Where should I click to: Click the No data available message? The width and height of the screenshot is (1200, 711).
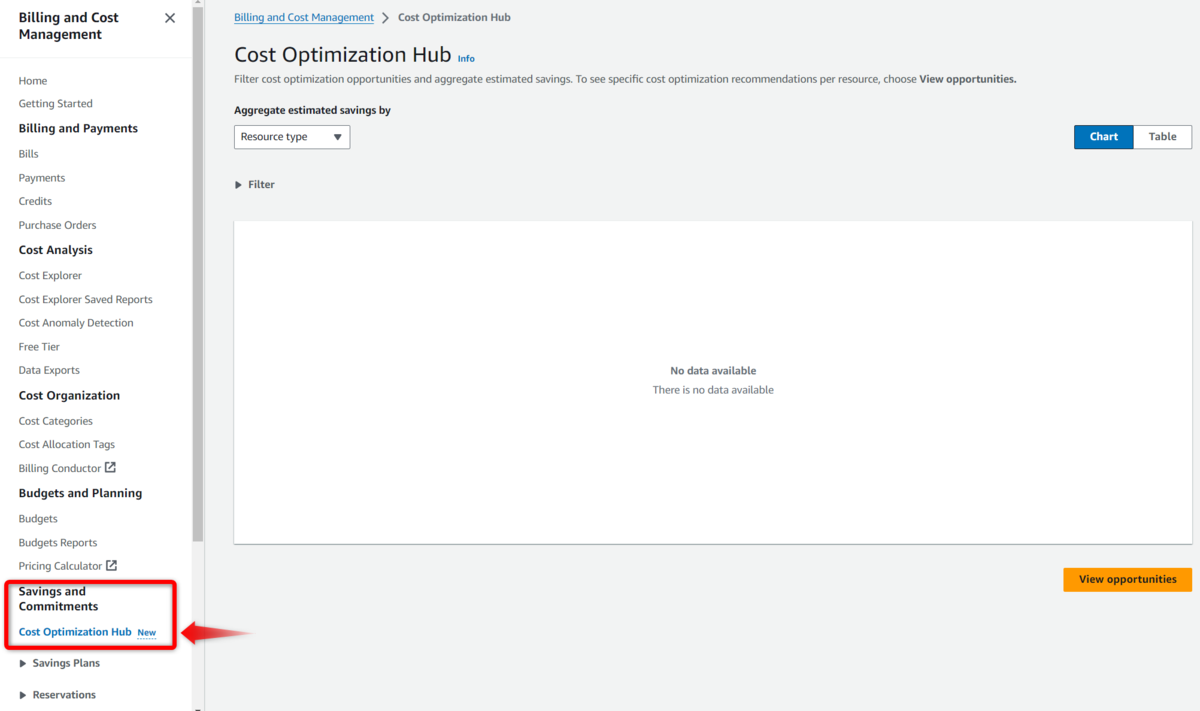pyautogui.click(x=713, y=371)
